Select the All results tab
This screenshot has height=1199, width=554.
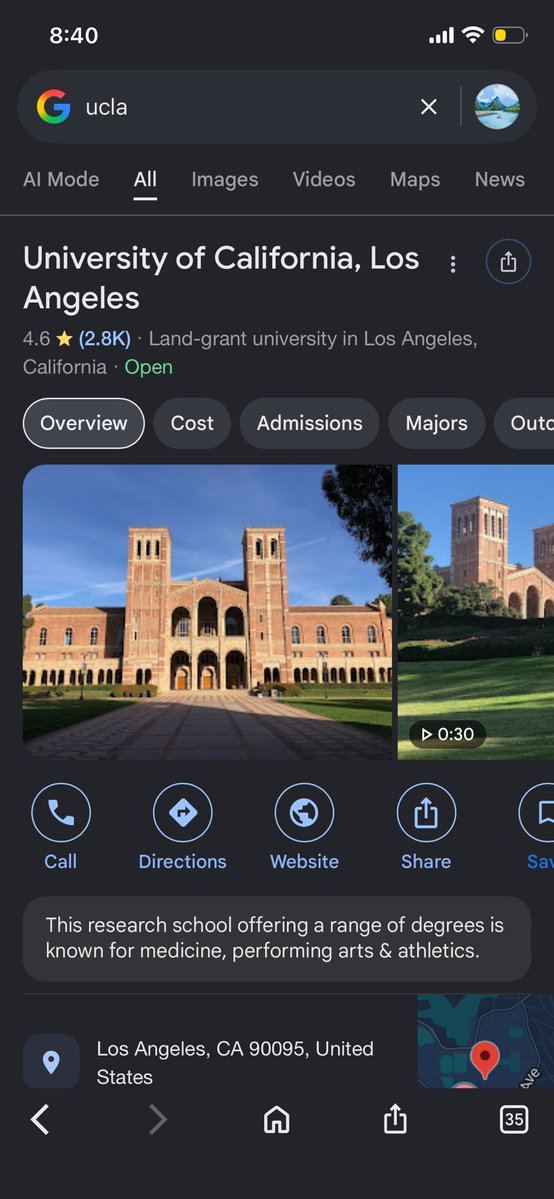point(145,180)
